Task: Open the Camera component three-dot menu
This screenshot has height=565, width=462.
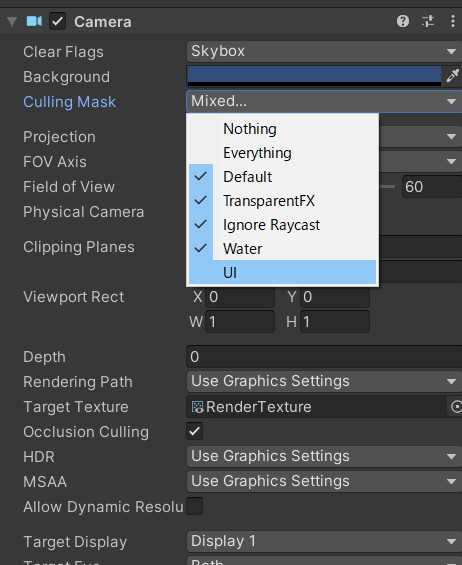Action: pyautogui.click(x=453, y=21)
